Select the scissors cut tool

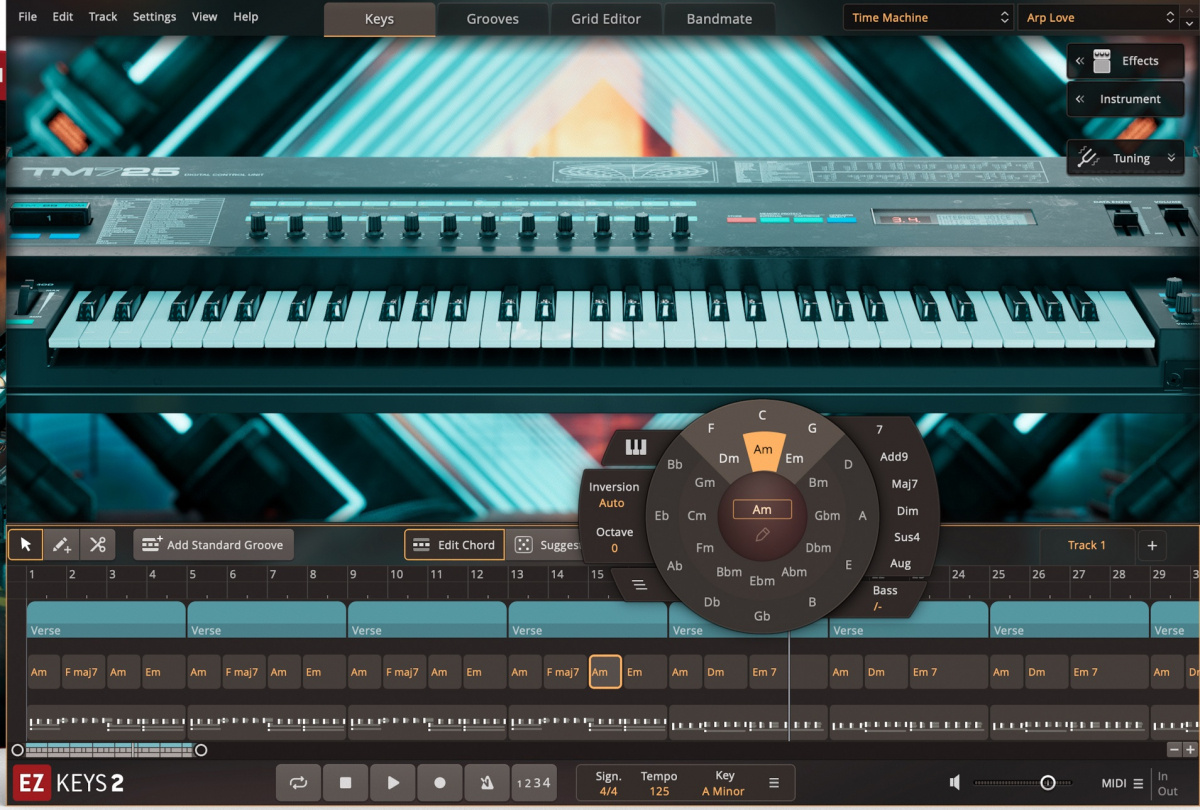point(98,544)
